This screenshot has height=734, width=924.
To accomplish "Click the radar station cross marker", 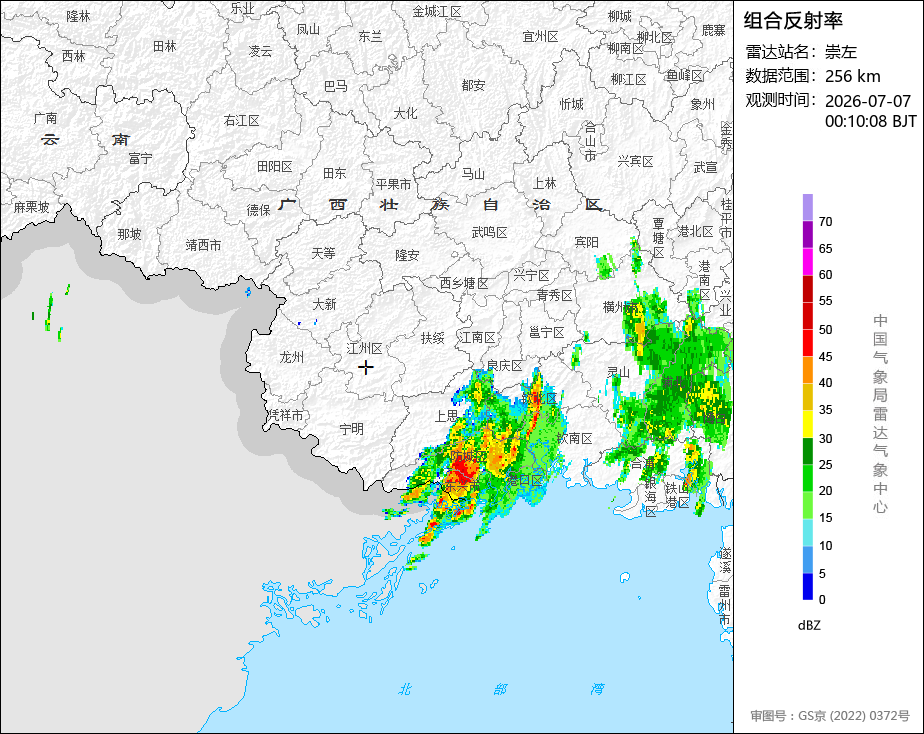I will point(366,368).
